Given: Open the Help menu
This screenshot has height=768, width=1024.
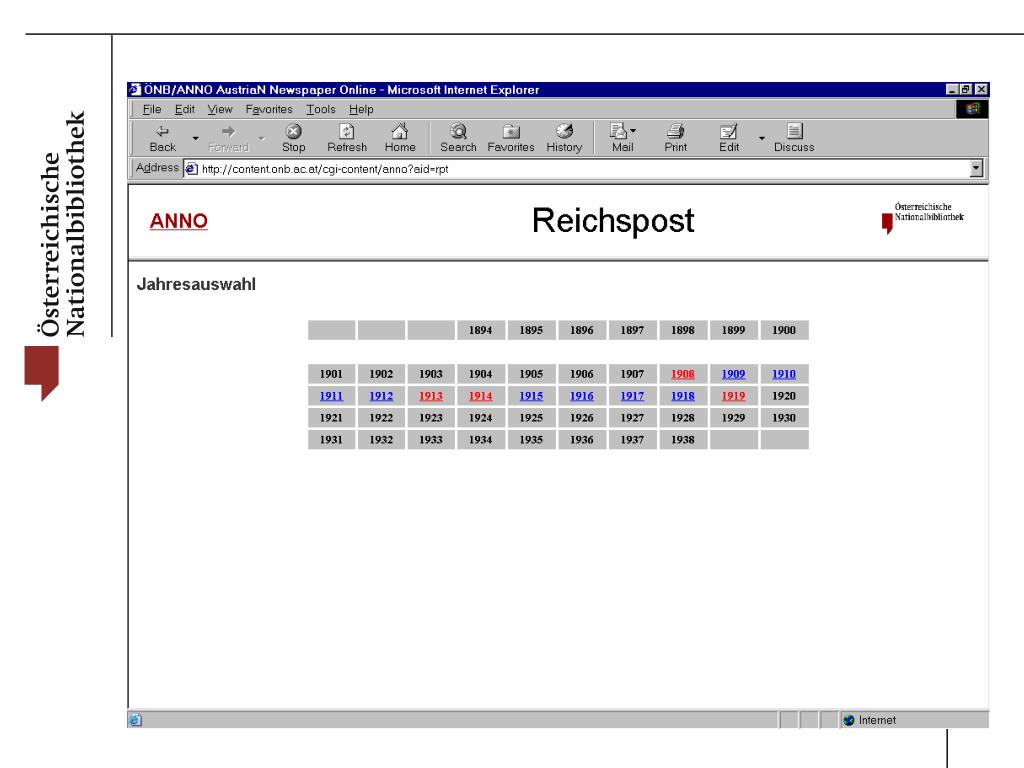Looking at the screenshot, I should [x=361, y=109].
